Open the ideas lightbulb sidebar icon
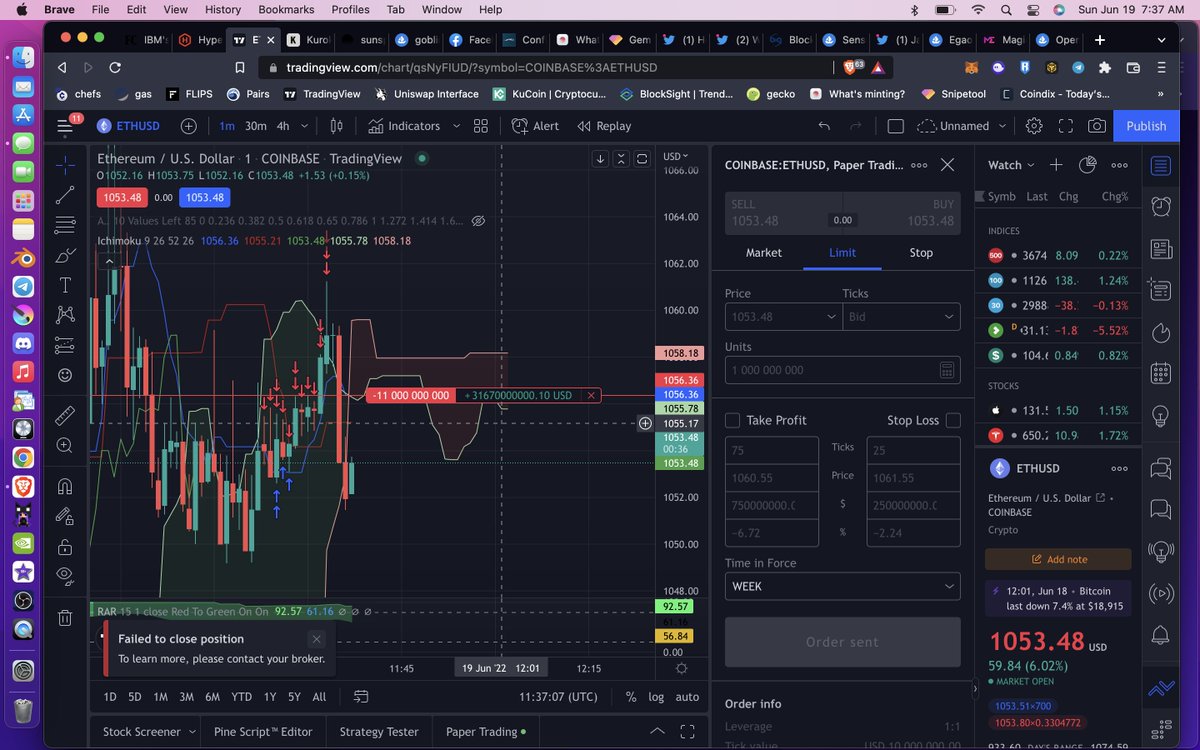Image resolution: width=1200 pixels, height=750 pixels. tap(1160, 416)
